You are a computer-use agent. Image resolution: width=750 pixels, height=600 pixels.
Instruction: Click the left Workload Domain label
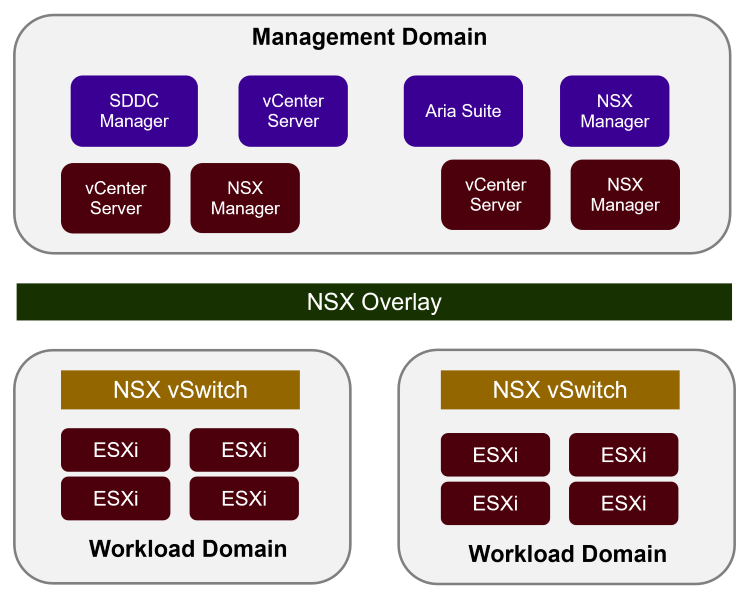(188, 549)
